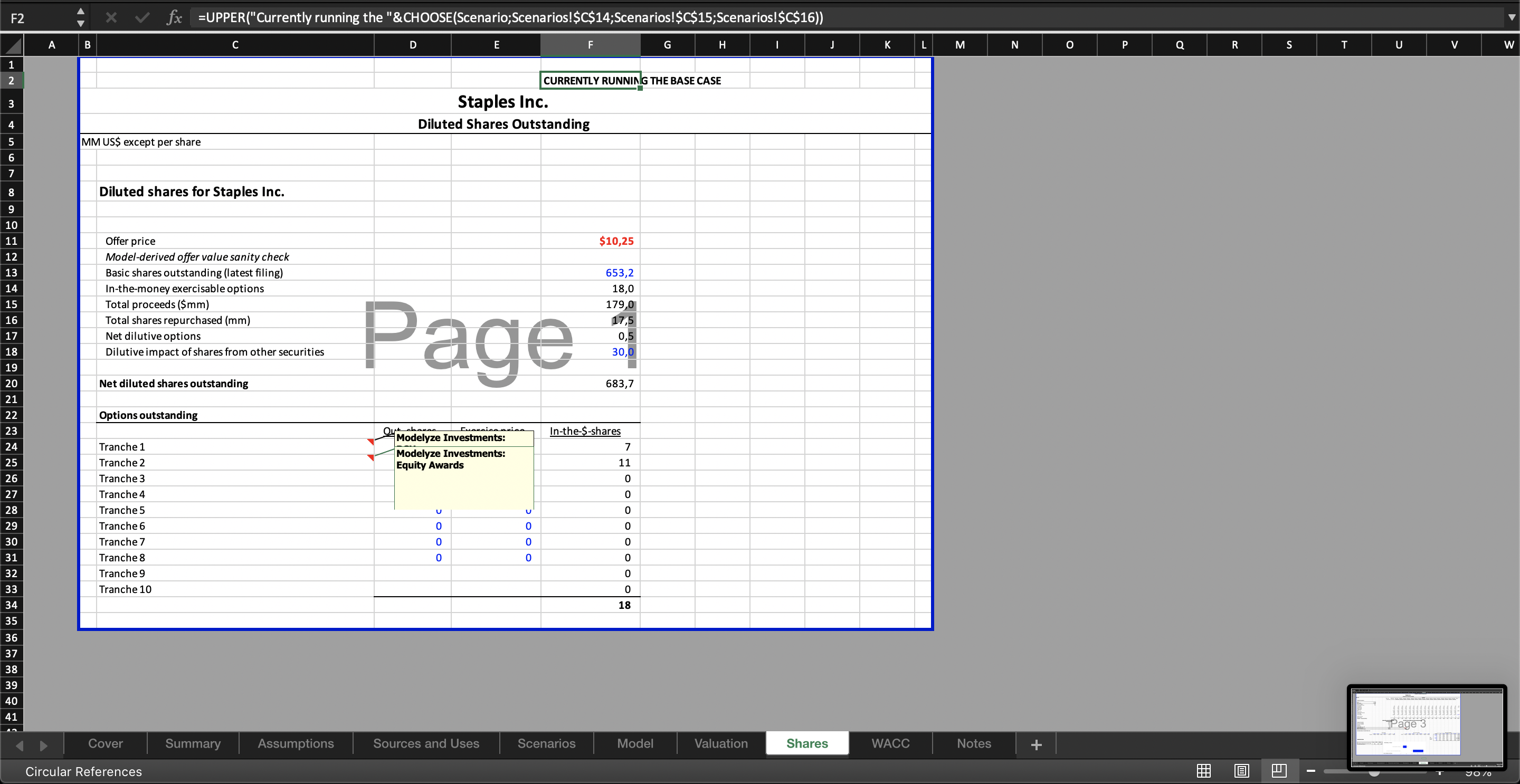Open the WACC sheet tab
Image resolution: width=1520 pixels, height=784 pixels.
tap(890, 743)
